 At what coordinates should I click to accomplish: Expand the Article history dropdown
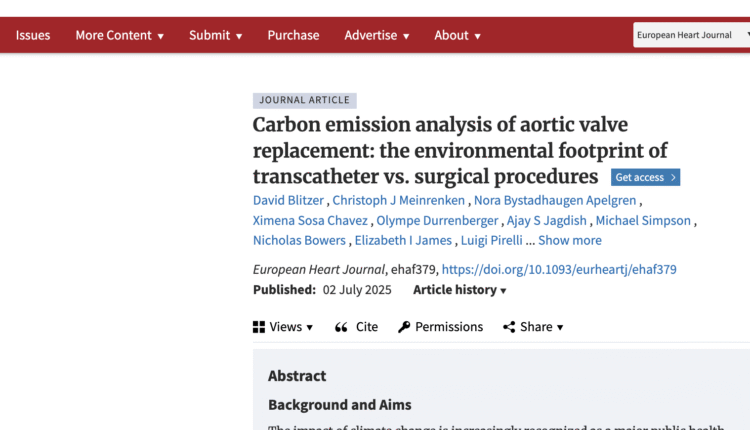tap(460, 290)
